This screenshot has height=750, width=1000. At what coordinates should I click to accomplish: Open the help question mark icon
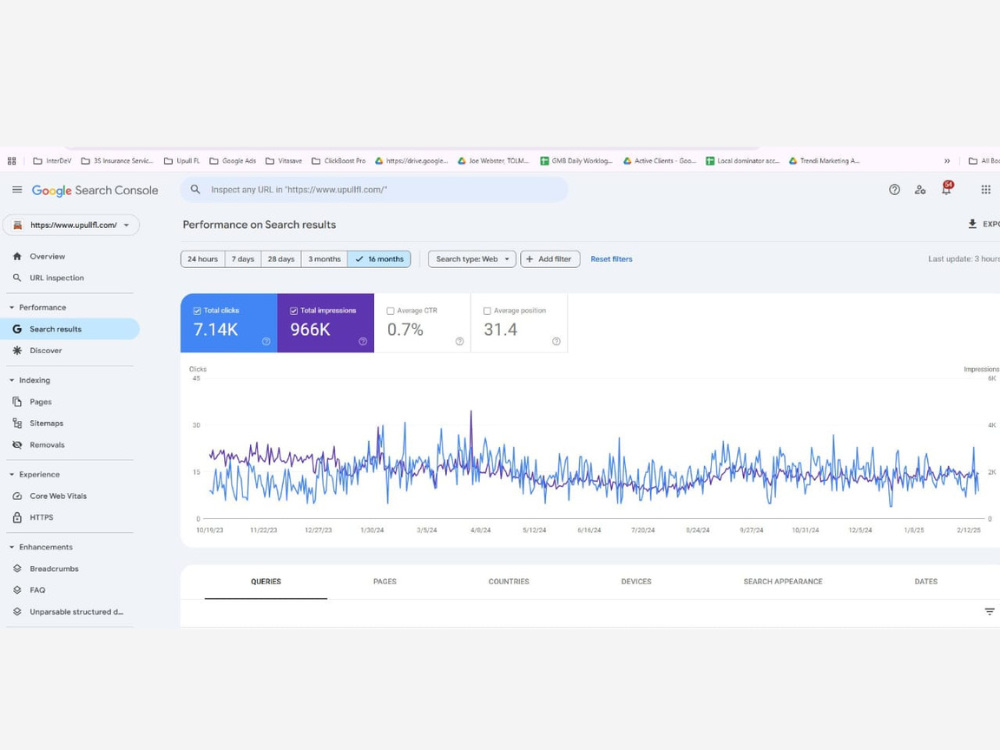pyautogui.click(x=894, y=189)
